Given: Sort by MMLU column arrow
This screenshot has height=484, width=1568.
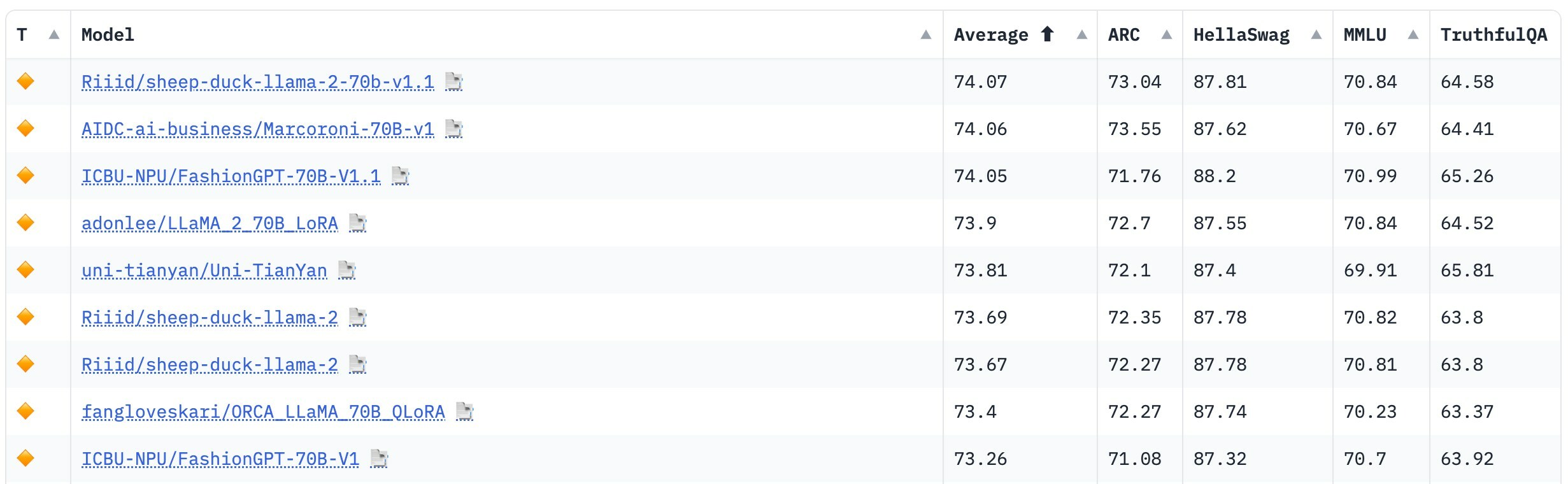Looking at the screenshot, I should tap(1413, 34).
